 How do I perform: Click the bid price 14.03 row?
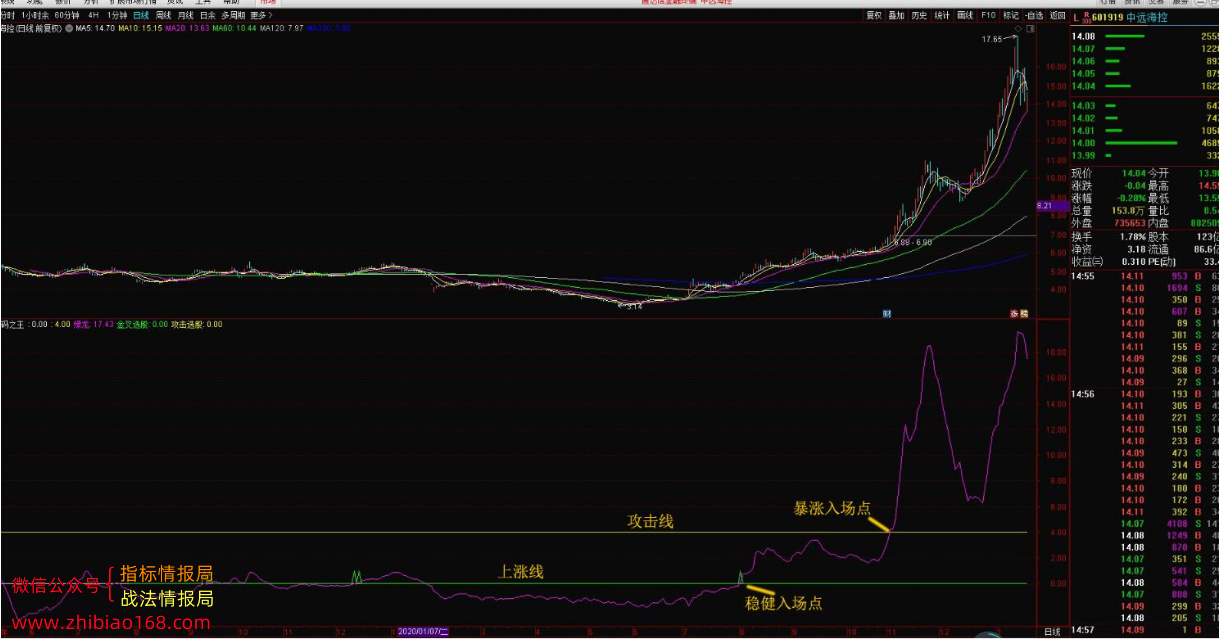click(x=1146, y=106)
